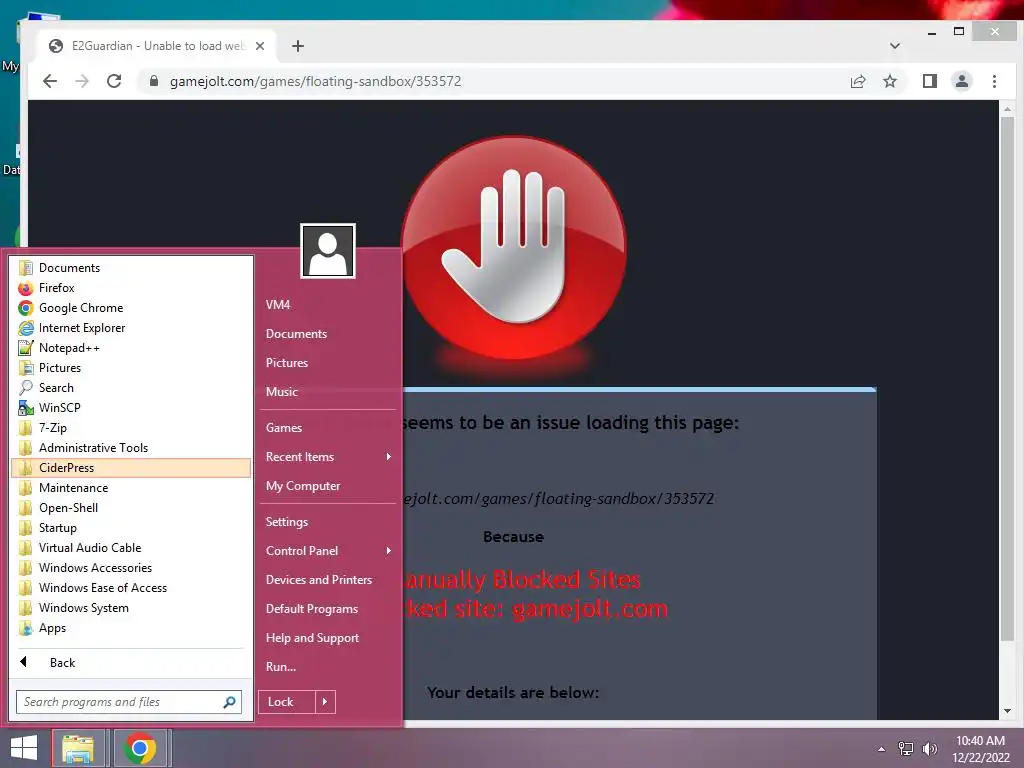Open Chrome tab search dropdown arrow
Viewport: 1024px width, 768px height.
[895, 46]
